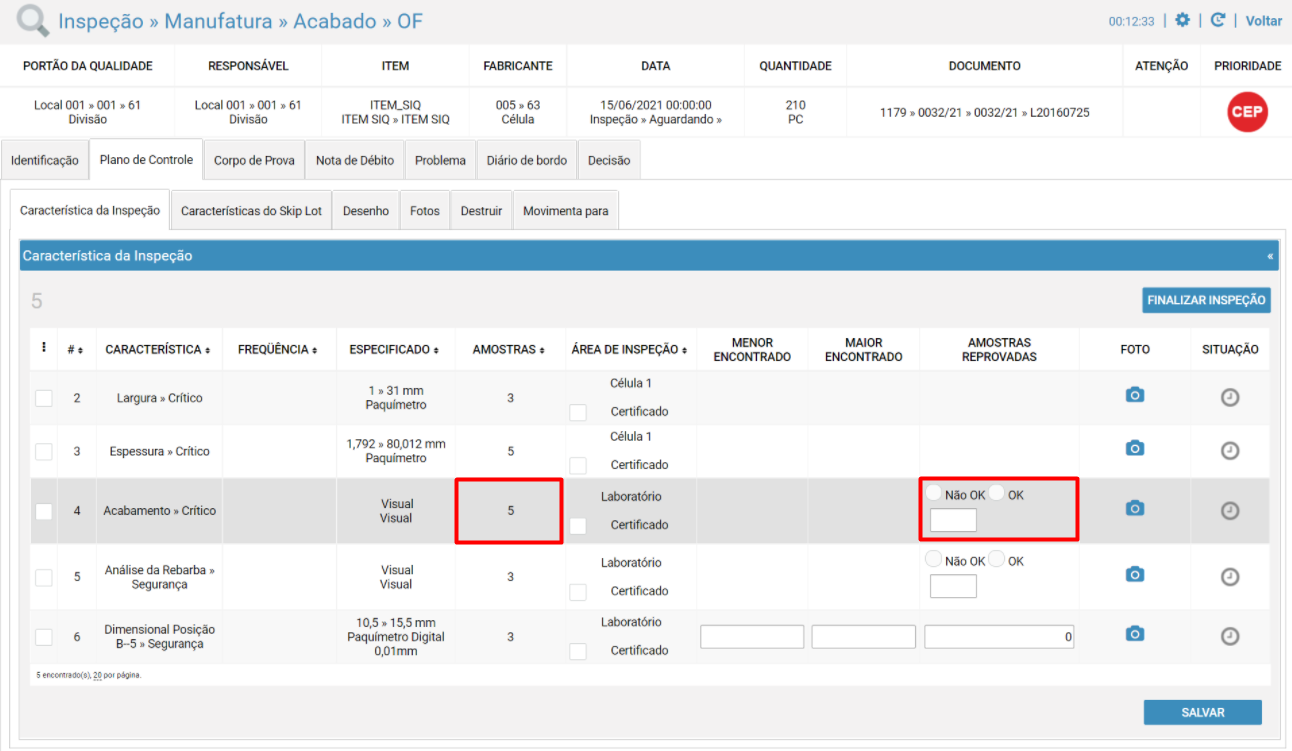Viewport: 1292px width, 751px height.
Task: Select Característica da Inspeção sub-tab
Action: coord(90,211)
